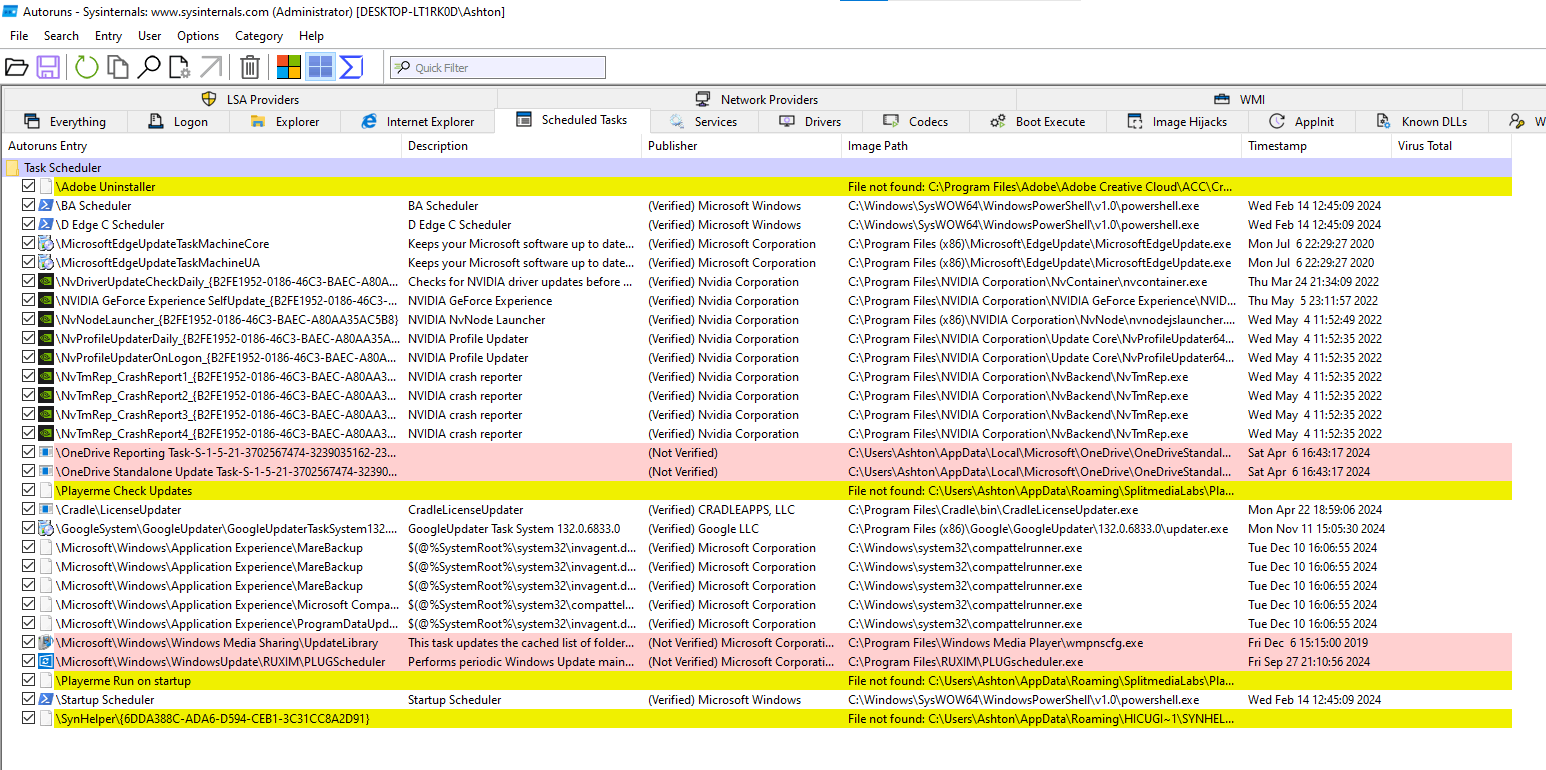Open the Options menu
1546x770 pixels.
[198, 36]
